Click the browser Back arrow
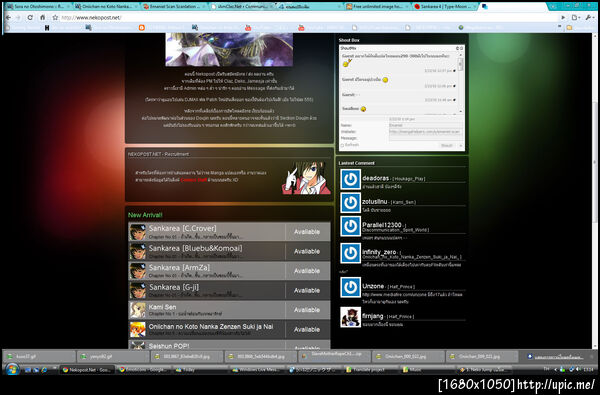The image size is (600, 395). point(8,18)
